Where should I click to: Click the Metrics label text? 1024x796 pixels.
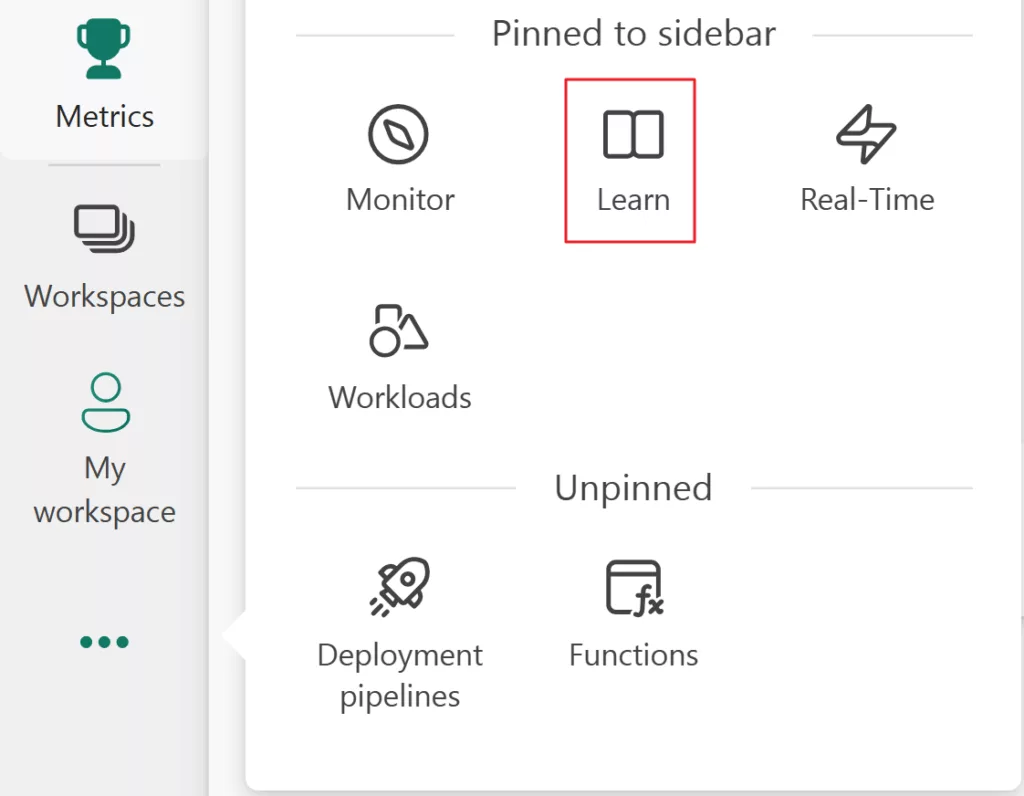(x=104, y=117)
